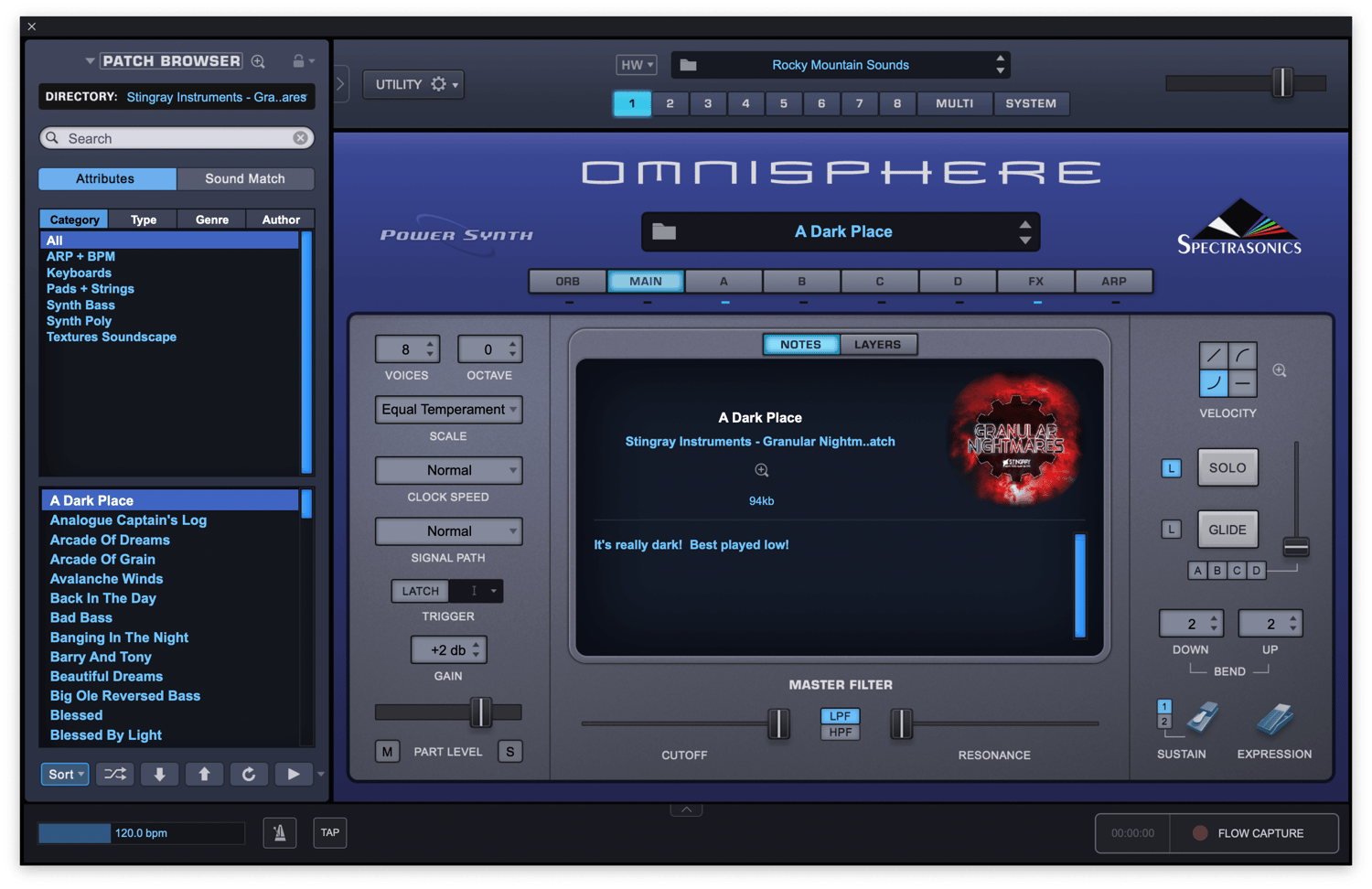The height and width of the screenshot is (889, 1372).
Task: Switch the master filter to HPF
Action: click(x=840, y=733)
